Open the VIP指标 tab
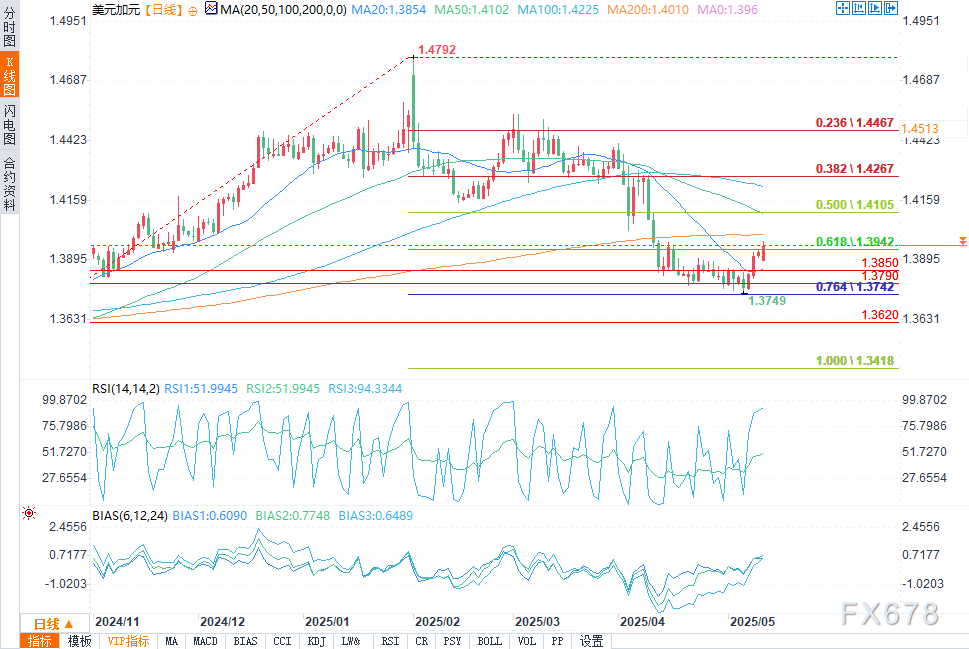The image size is (969, 649). [x=127, y=641]
